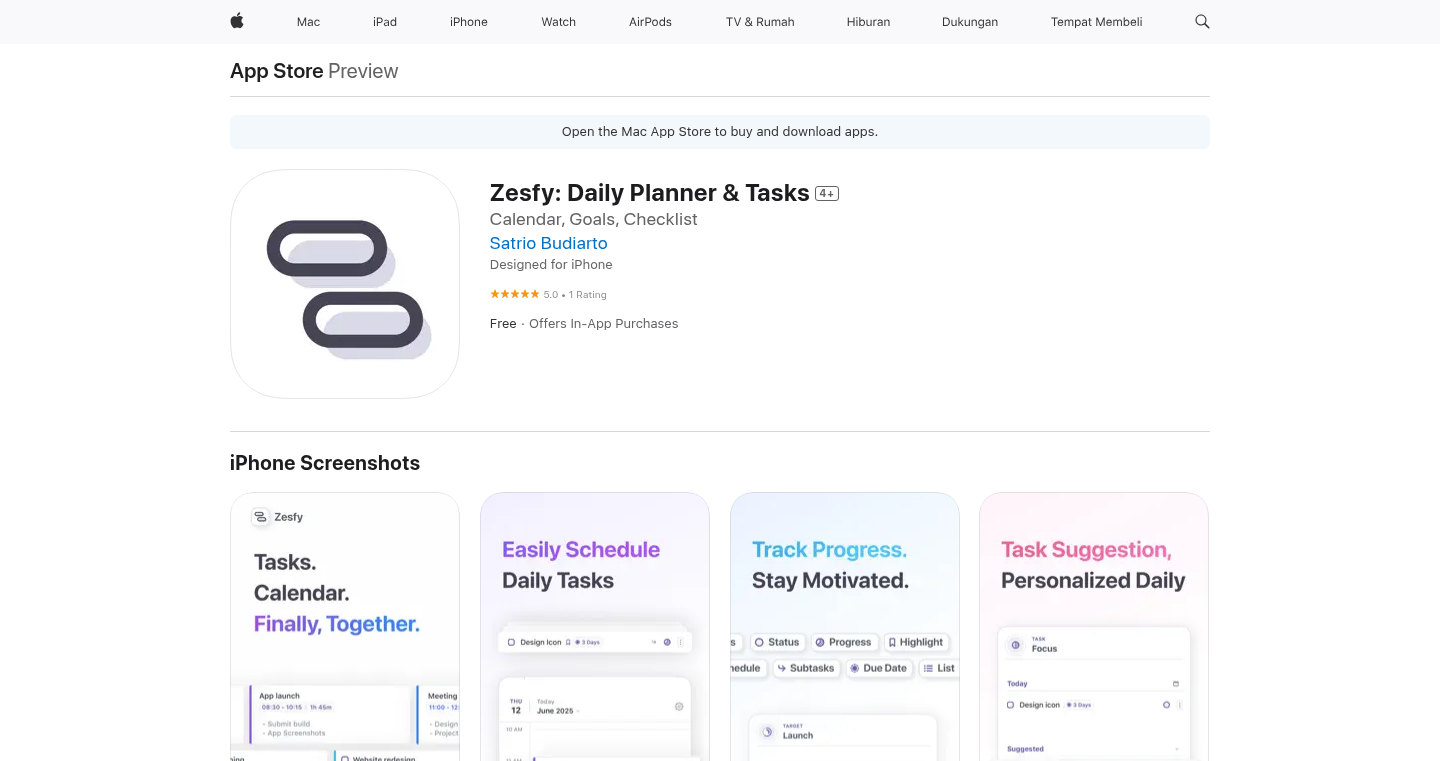Click the 'iPhone Screenshots' heading
This screenshot has width=1440, height=761.
325,463
